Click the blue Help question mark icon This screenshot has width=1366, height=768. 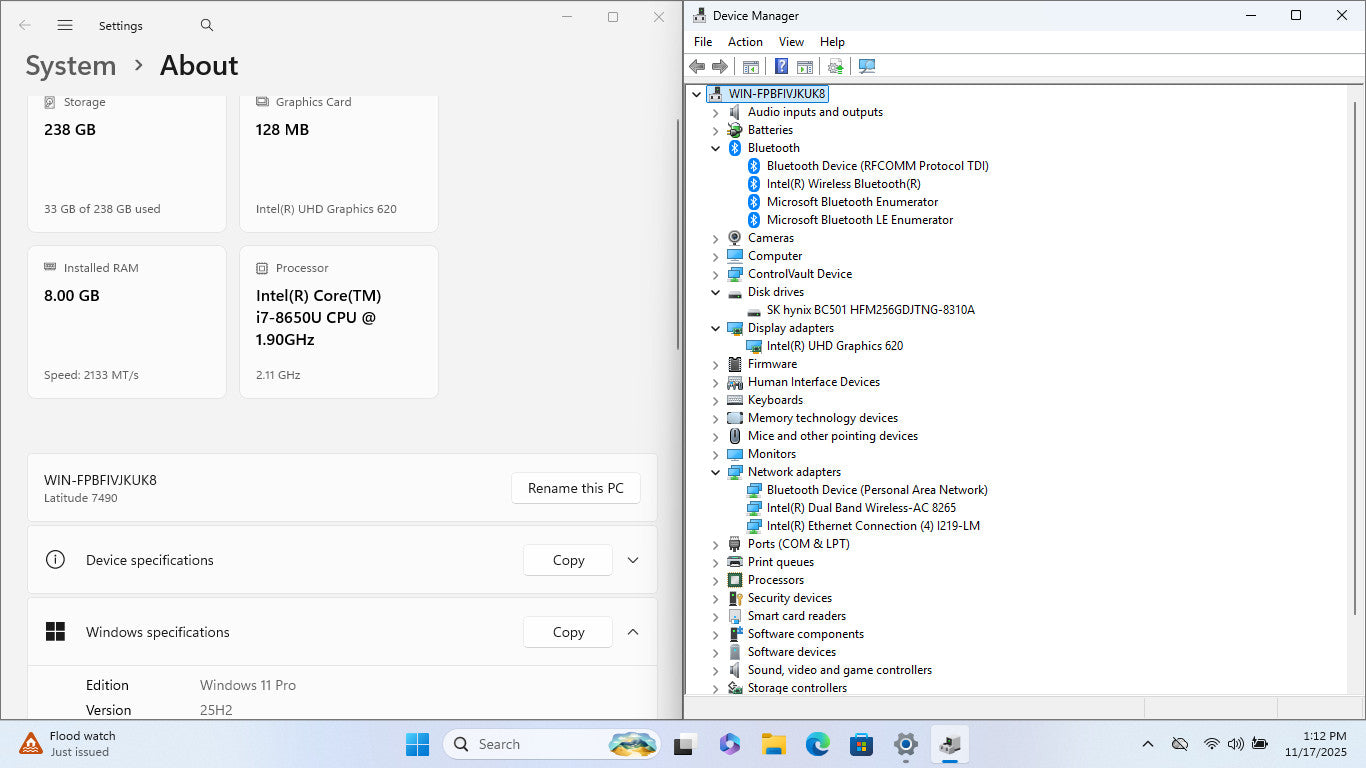point(781,67)
